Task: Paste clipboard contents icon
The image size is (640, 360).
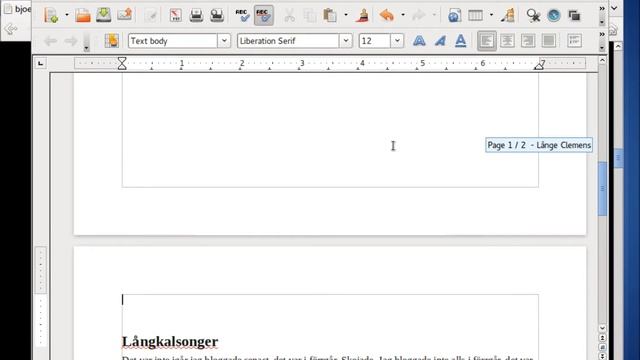Action: [330, 16]
